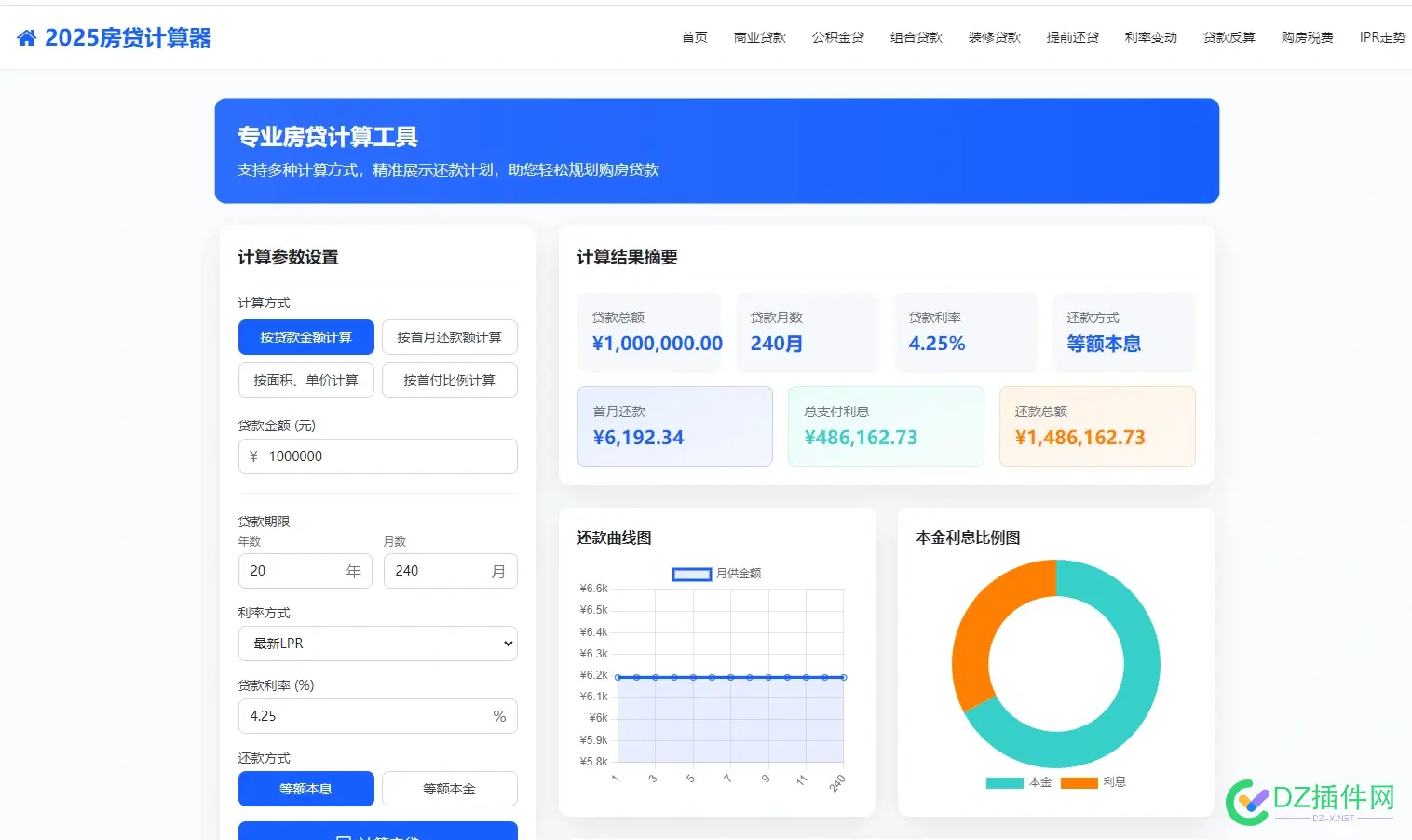Select the 按首月还款额计算 calculation mode
1412x840 pixels.
[450, 337]
